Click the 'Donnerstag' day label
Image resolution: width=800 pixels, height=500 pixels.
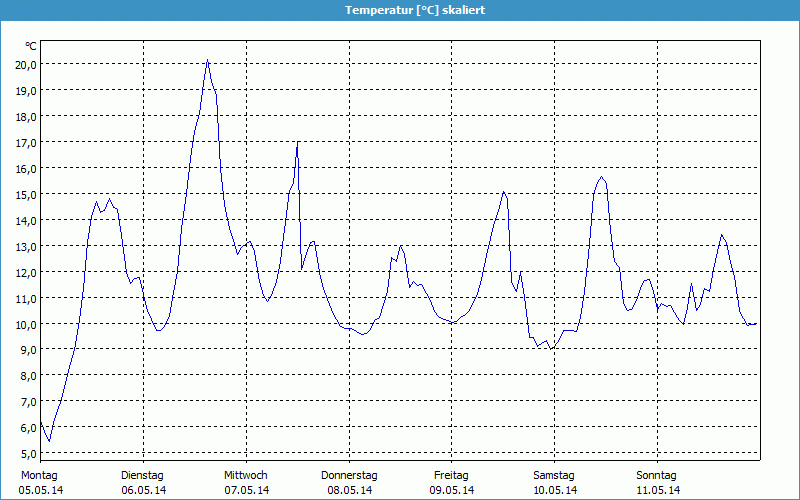point(349,475)
